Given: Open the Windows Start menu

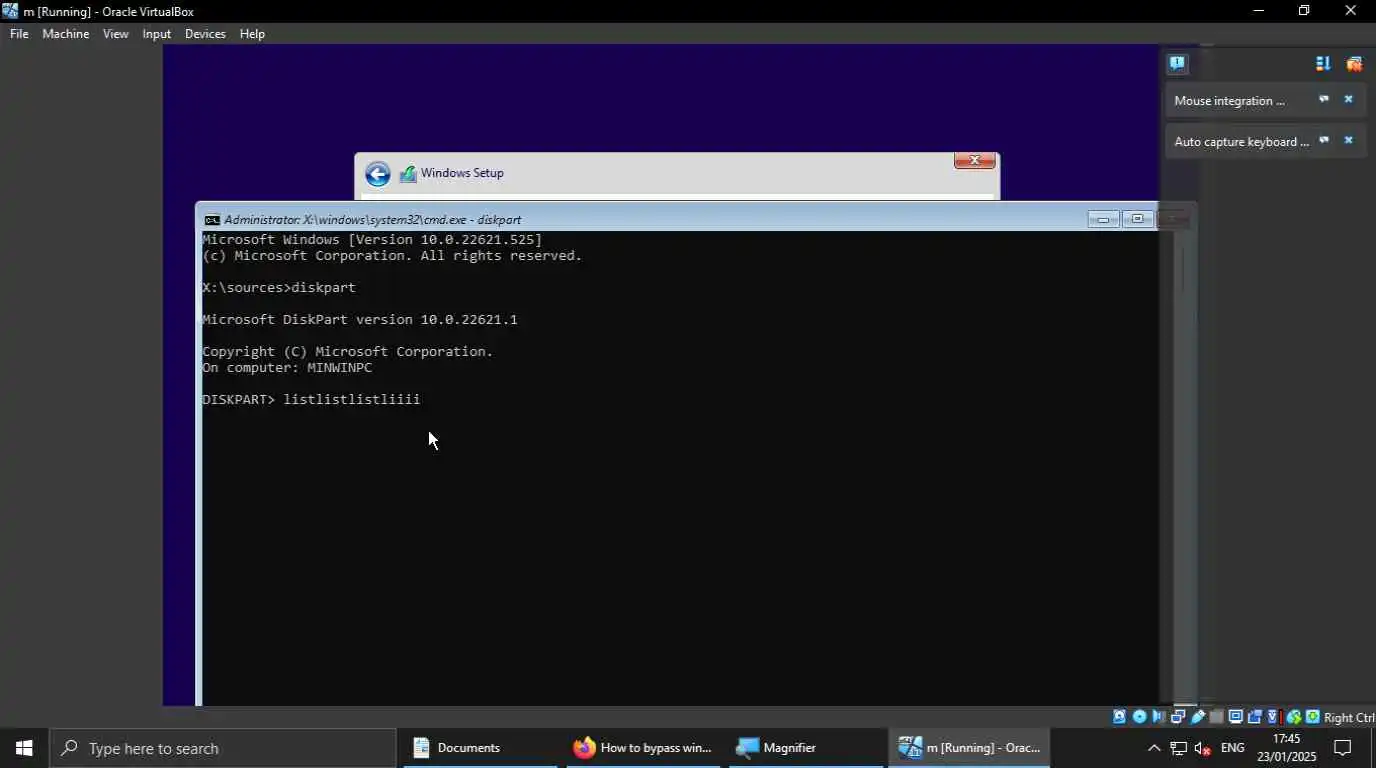Looking at the screenshot, I should click(x=24, y=748).
